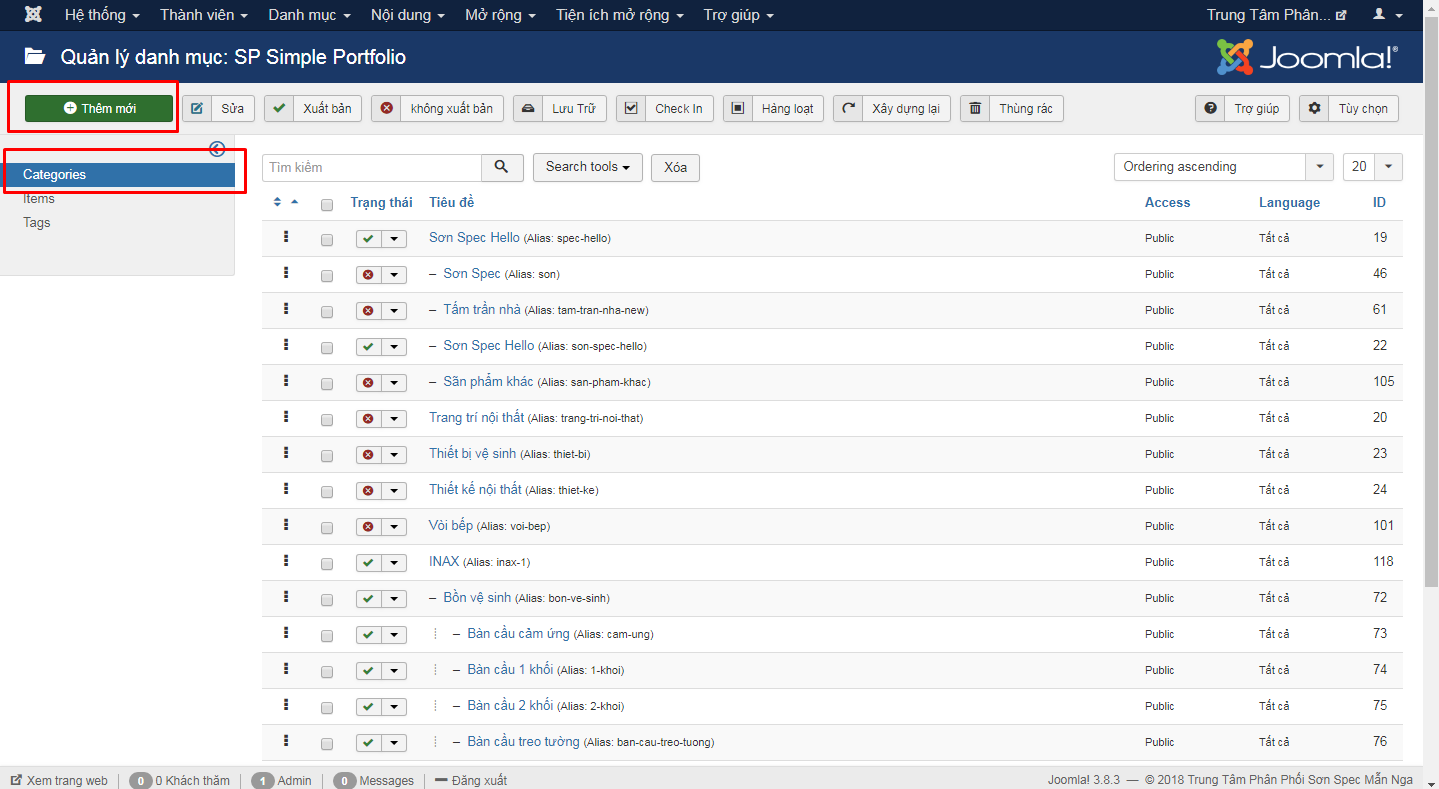The width and height of the screenshot is (1439, 789).
Task: Open the Nội dung menu
Action: (407, 15)
